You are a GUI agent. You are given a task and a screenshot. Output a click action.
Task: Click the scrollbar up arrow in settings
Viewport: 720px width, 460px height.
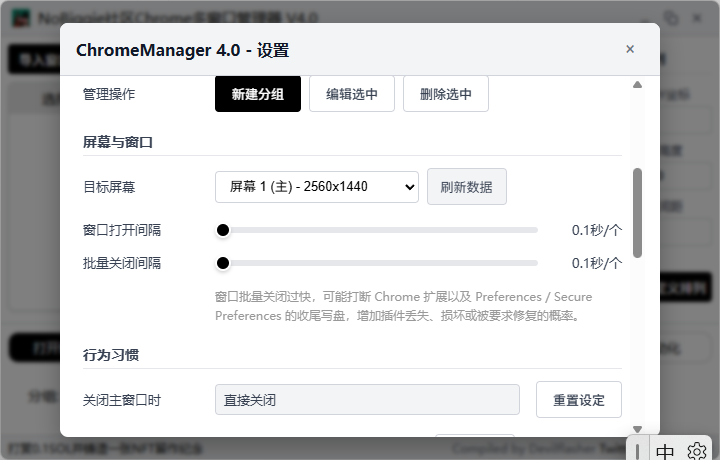(x=637, y=84)
